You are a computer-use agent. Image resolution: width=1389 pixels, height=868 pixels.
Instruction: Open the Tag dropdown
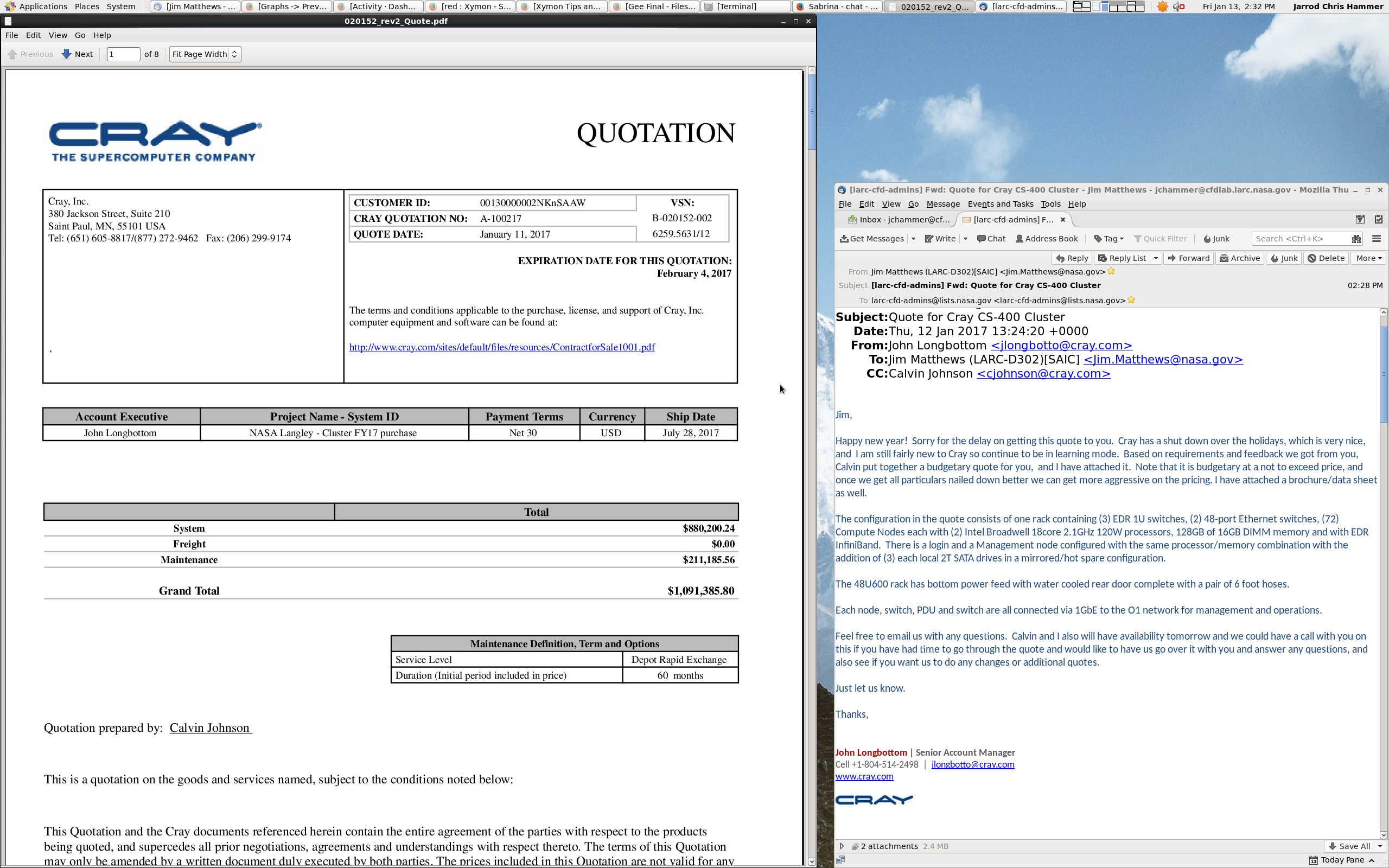point(1108,239)
